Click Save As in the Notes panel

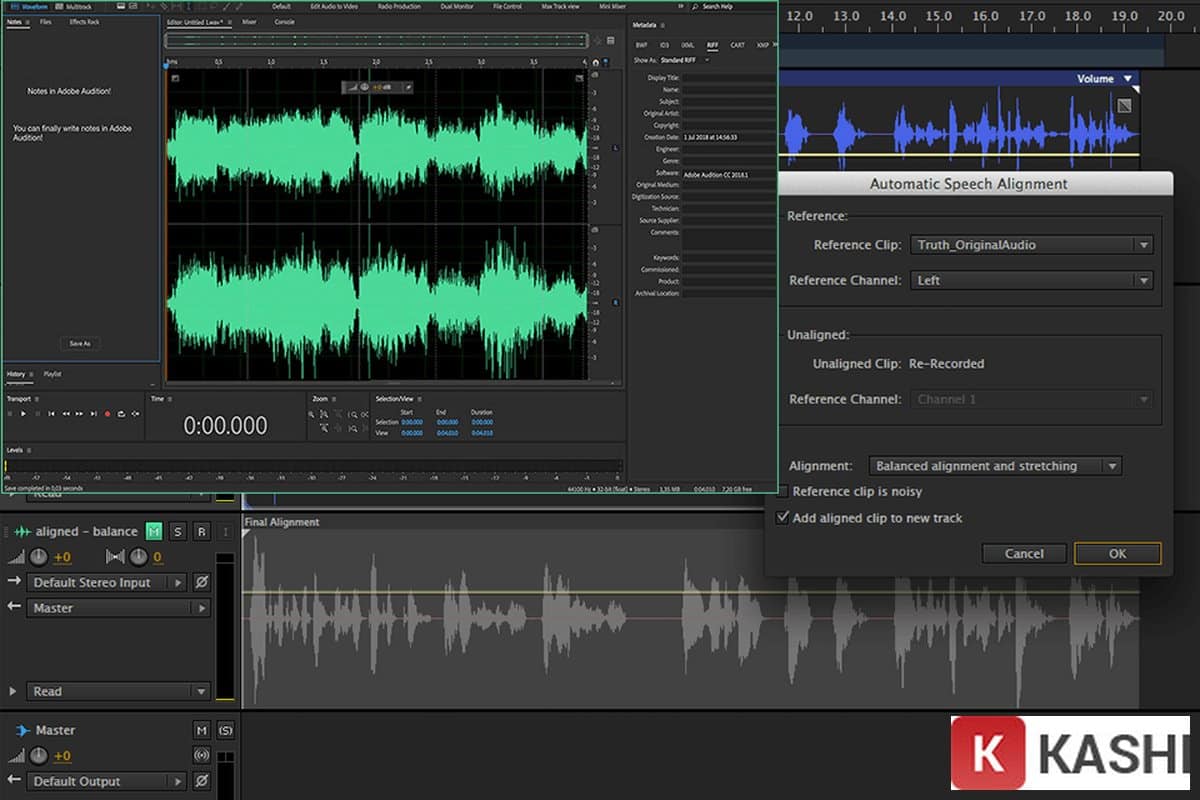click(79, 343)
